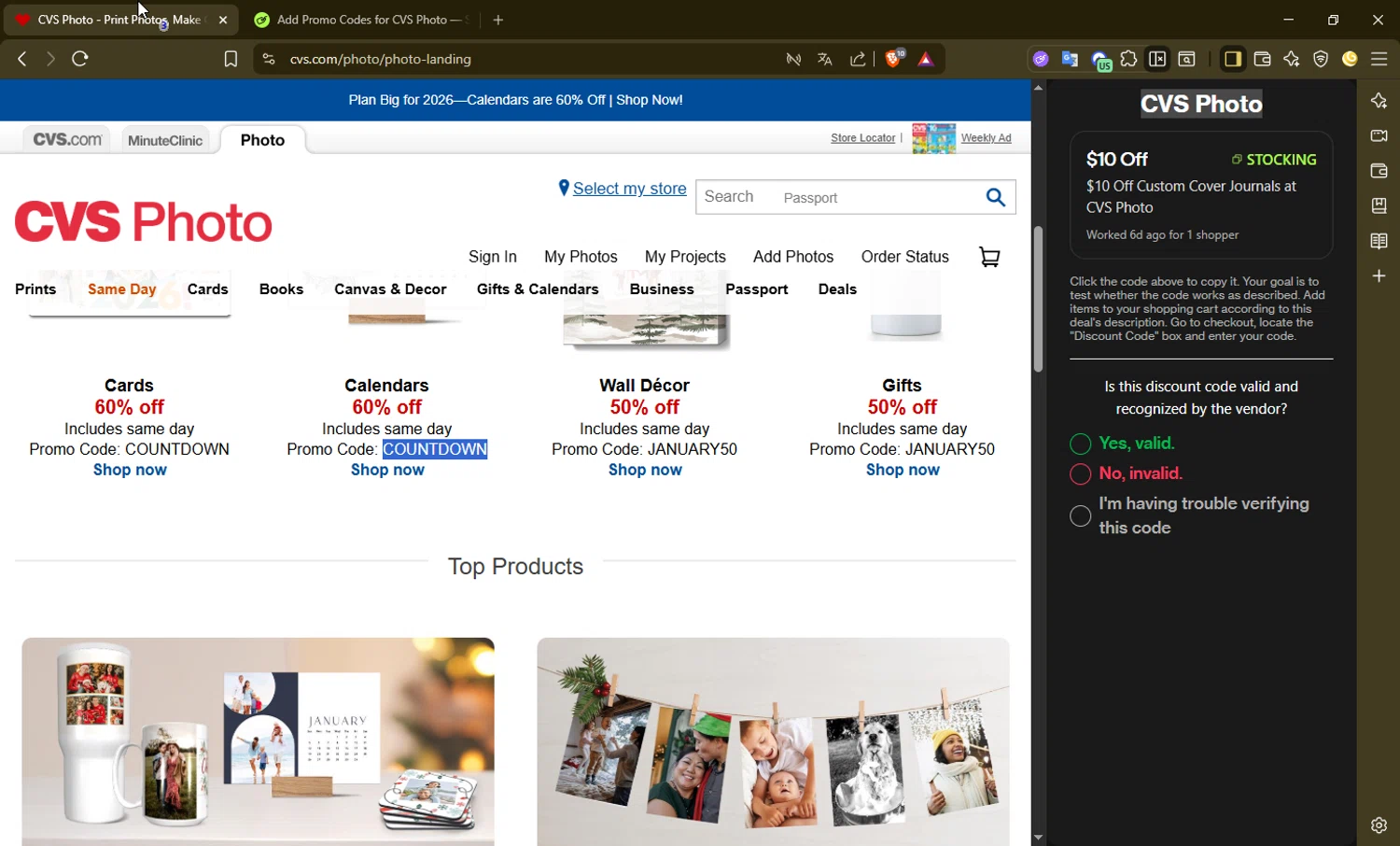Open the Gifts & Calendars menu
Image resolution: width=1400 pixels, height=846 pixels.
point(538,289)
